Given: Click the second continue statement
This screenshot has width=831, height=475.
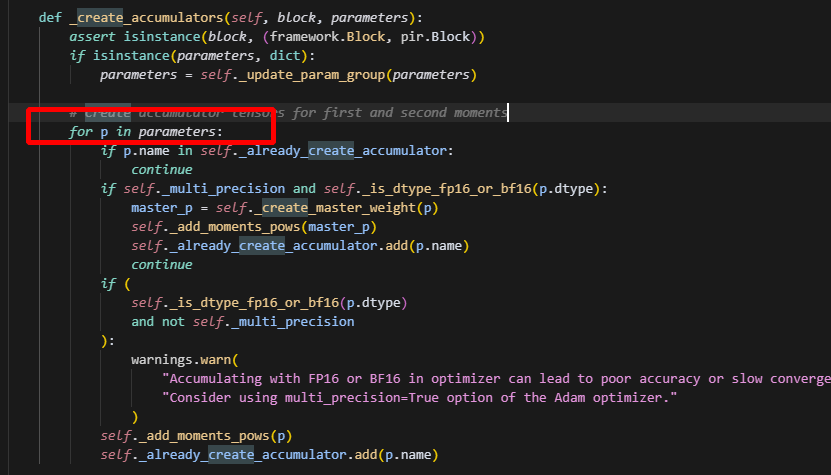Looking at the screenshot, I should [162, 265].
